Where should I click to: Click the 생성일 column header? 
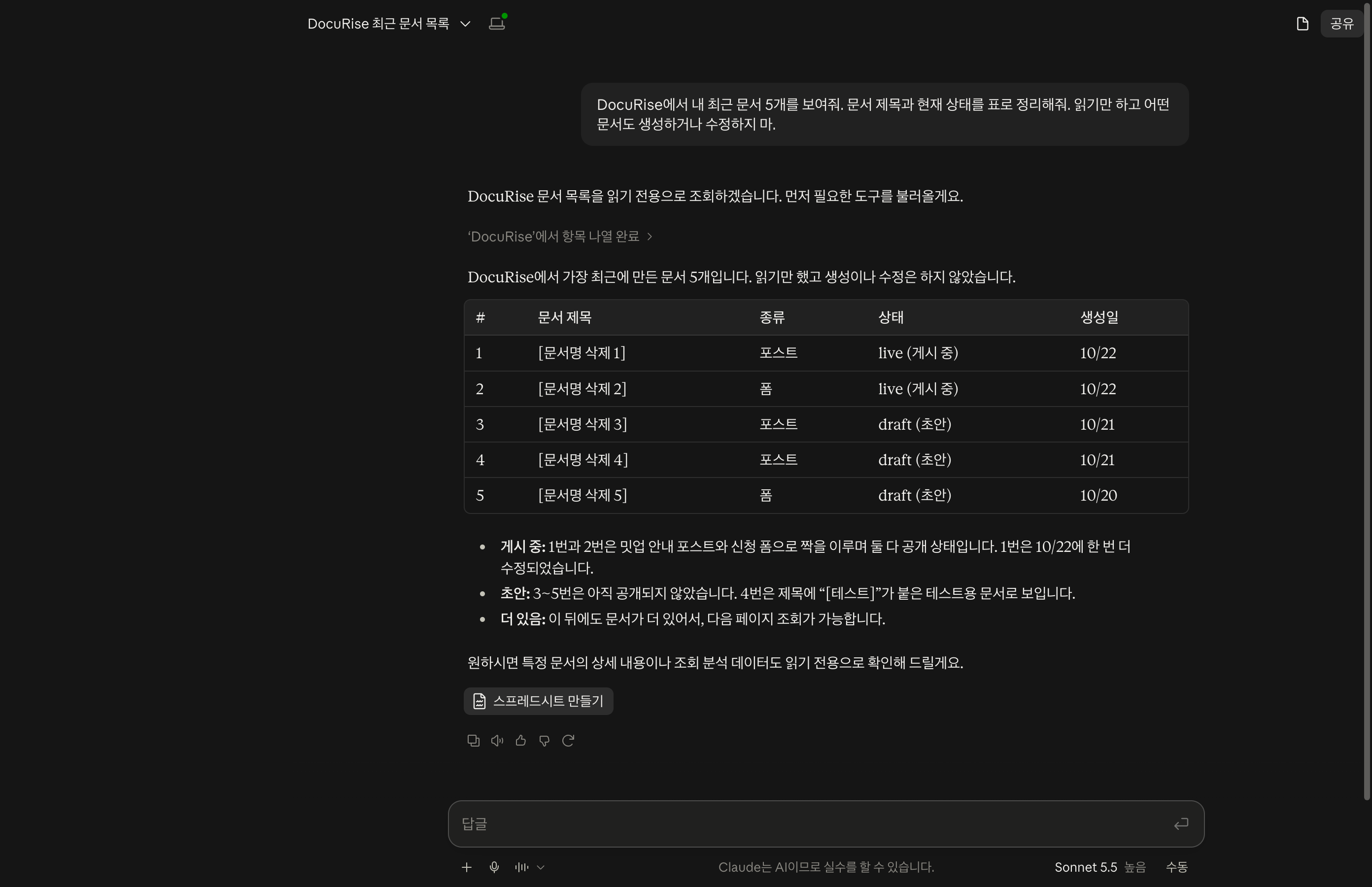(x=1099, y=317)
